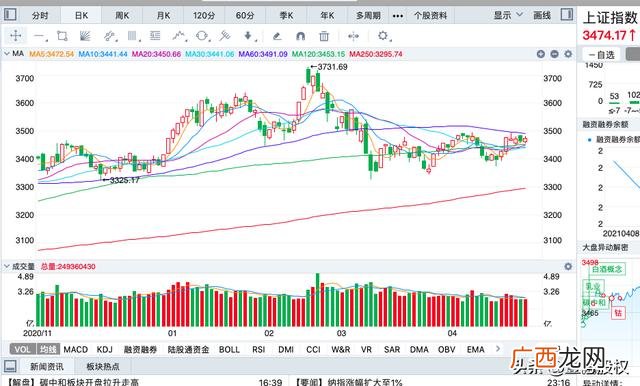
Task: Toggle the left sidebar panel icon
Action: pos(10,15)
